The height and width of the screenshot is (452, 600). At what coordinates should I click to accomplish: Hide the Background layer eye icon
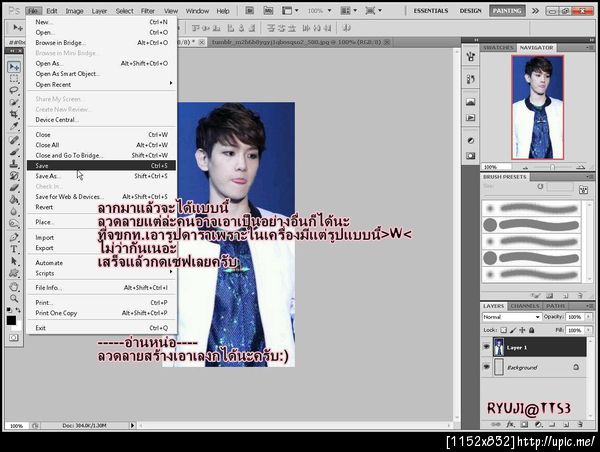(x=486, y=367)
